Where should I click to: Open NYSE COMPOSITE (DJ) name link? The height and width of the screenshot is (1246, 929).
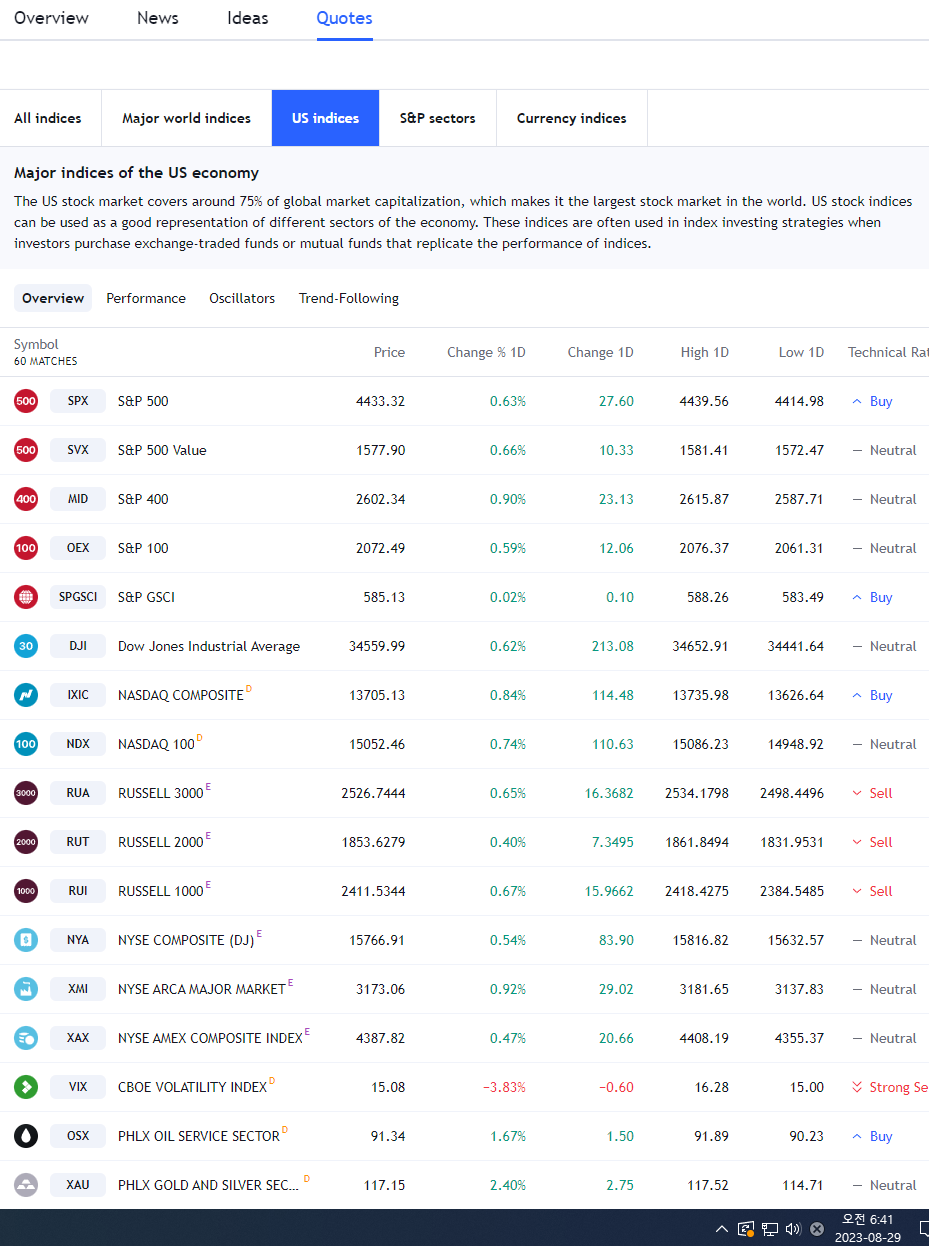coord(186,940)
